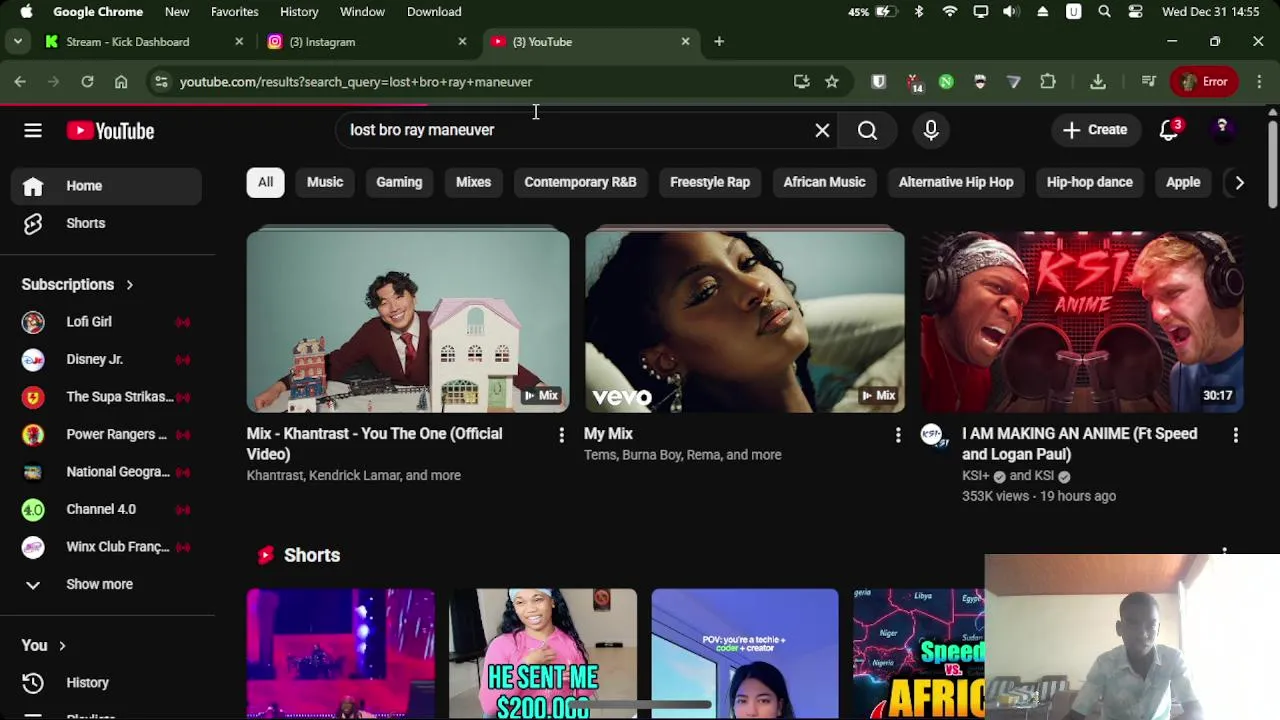Open more options for KSI anime video
Image resolution: width=1280 pixels, height=720 pixels.
click(x=1236, y=435)
